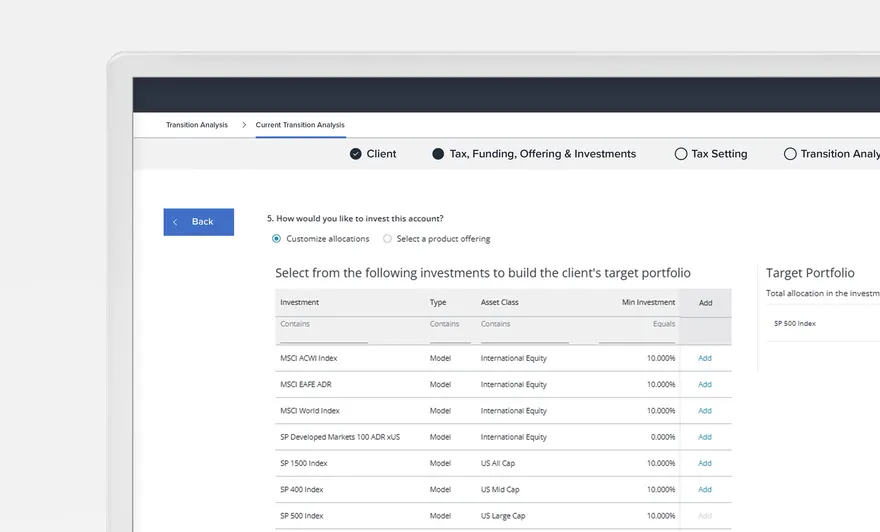The height and width of the screenshot is (532, 880).
Task: Click the Tax Setting step circle
Action: [x=681, y=154]
